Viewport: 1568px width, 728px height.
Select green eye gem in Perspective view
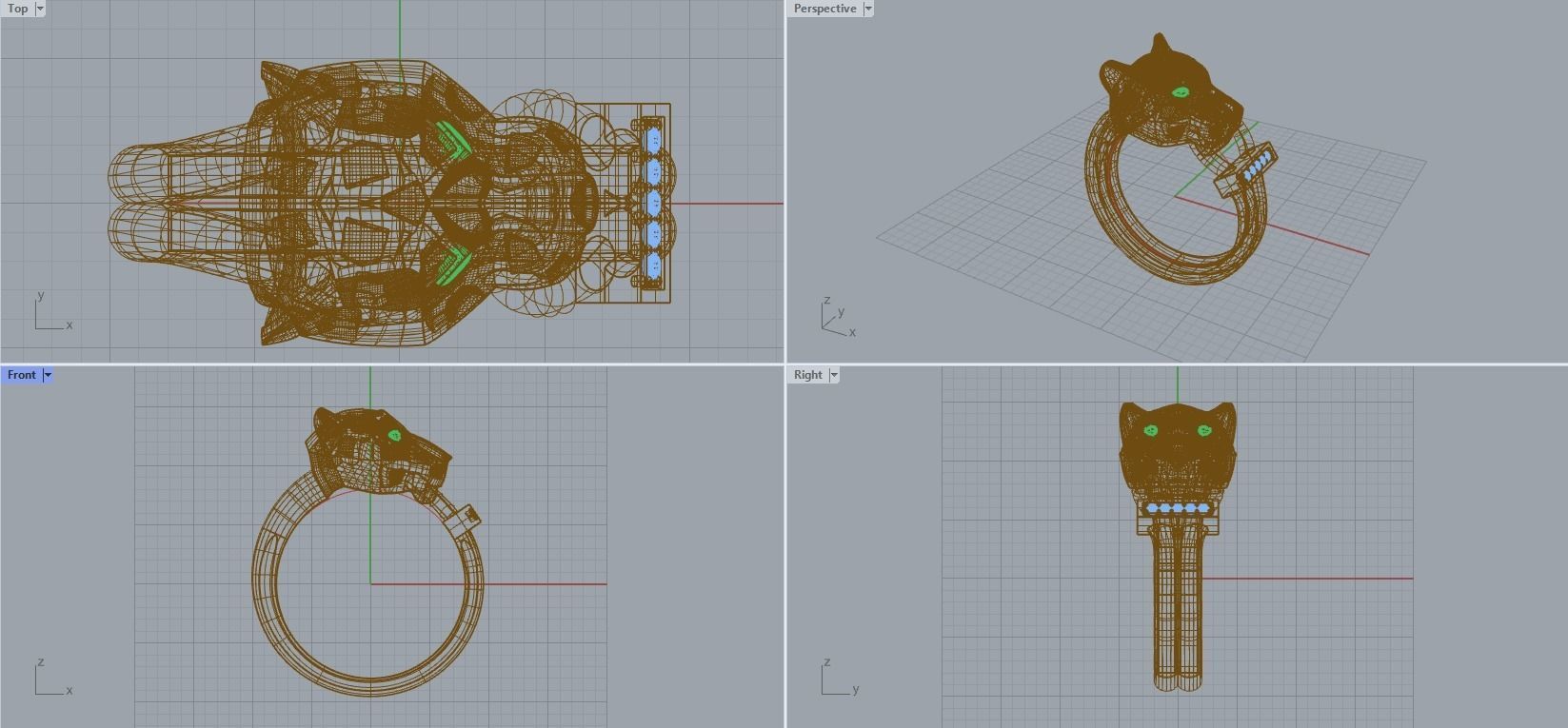(x=1181, y=92)
